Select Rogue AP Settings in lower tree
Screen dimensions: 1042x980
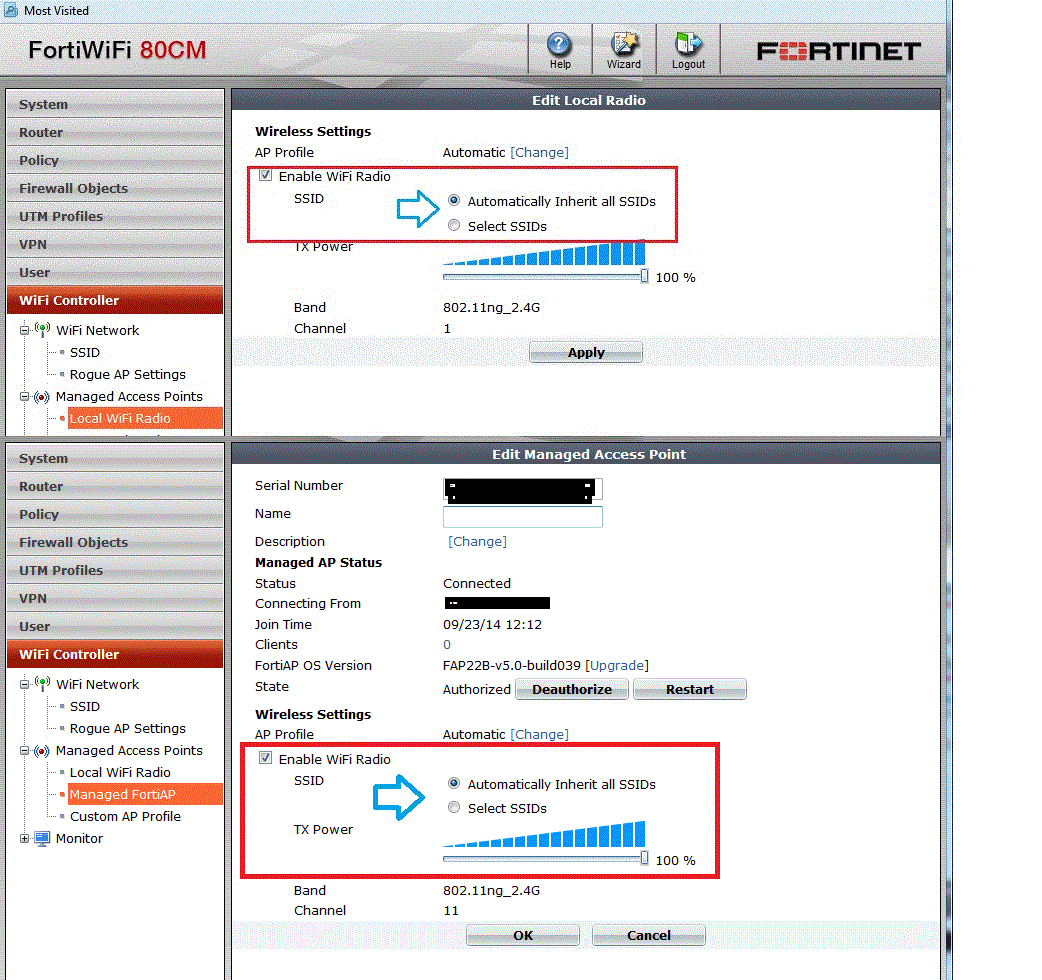click(x=128, y=728)
